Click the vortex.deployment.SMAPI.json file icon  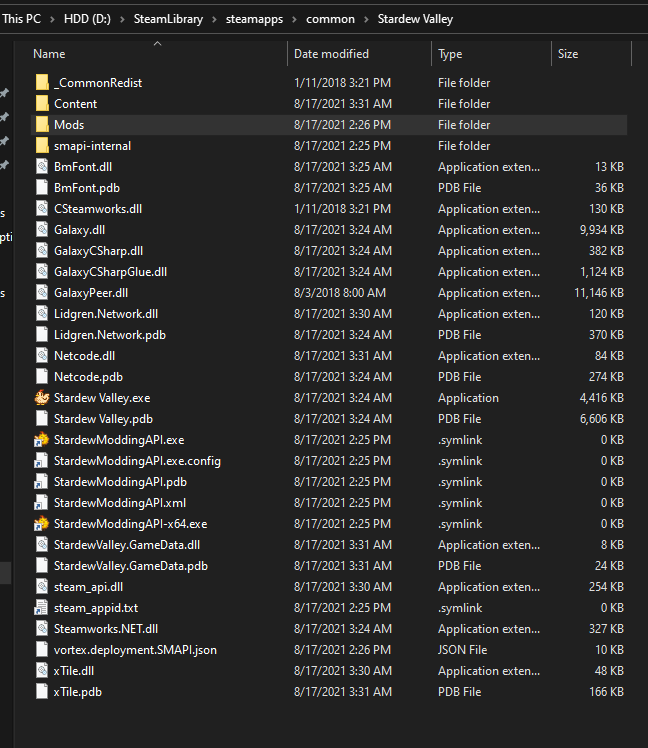coord(42,649)
